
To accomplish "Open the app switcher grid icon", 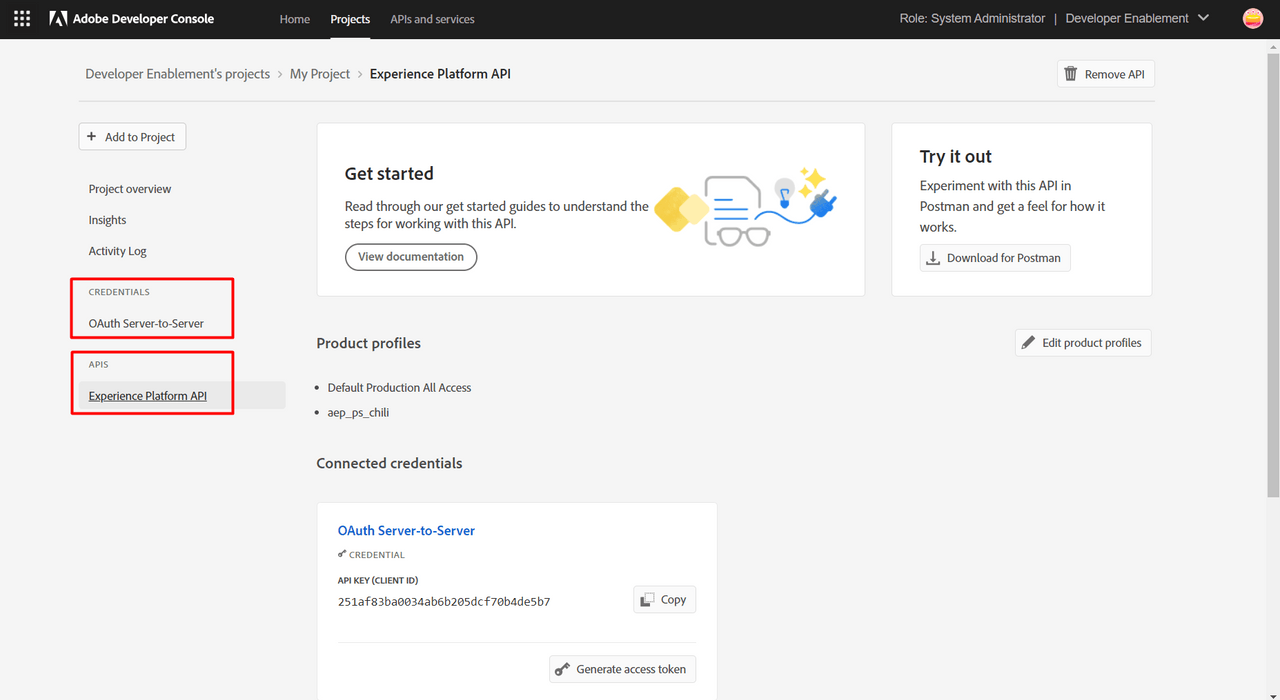I will [22, 19].
